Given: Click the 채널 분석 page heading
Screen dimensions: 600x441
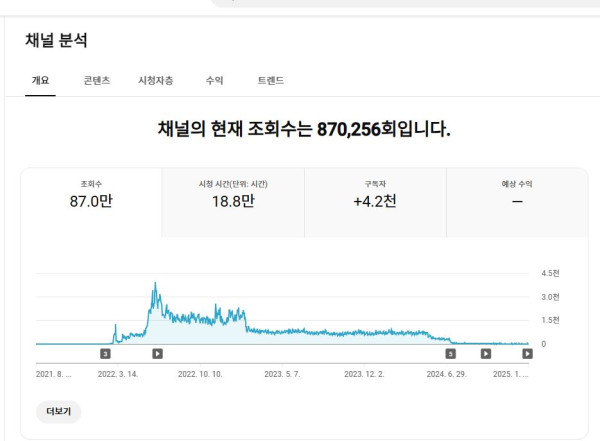Looking at the screenshot, I should [x=56, y=41].
